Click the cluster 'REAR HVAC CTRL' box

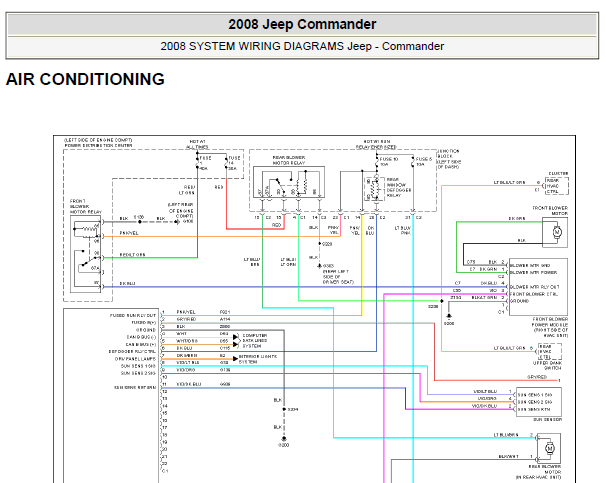557,186
